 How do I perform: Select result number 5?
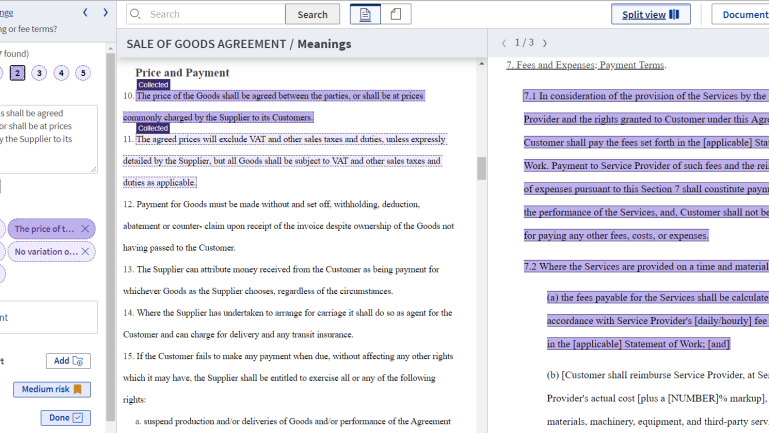pos(82,73)
